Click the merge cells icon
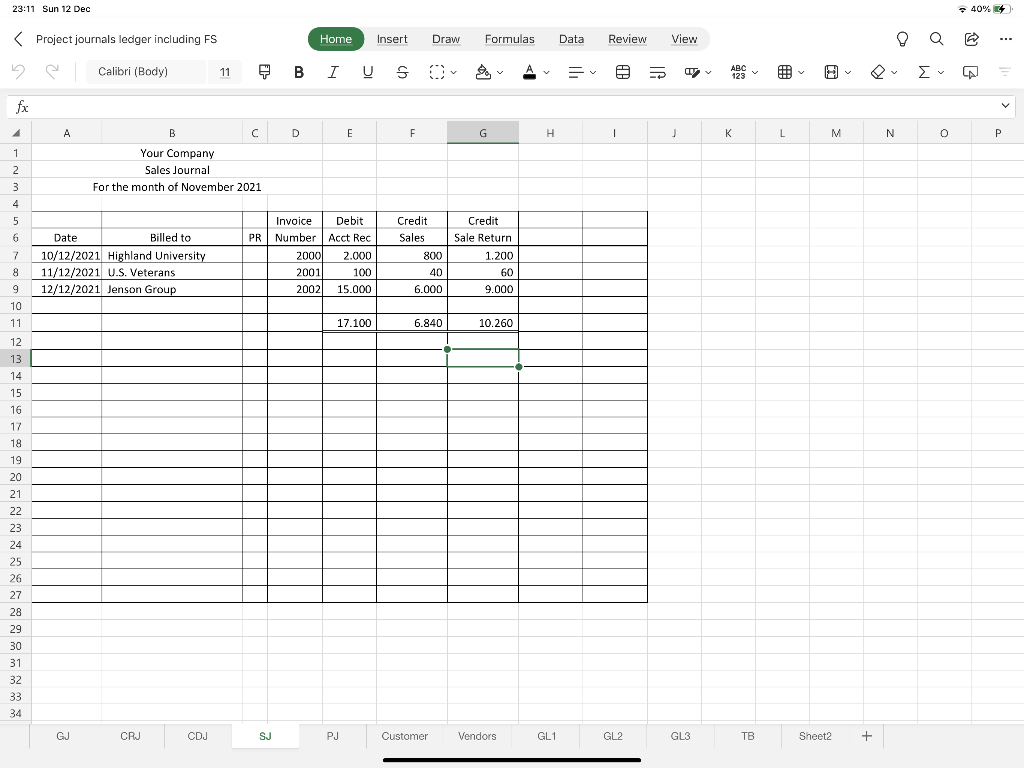 point(623,72)
